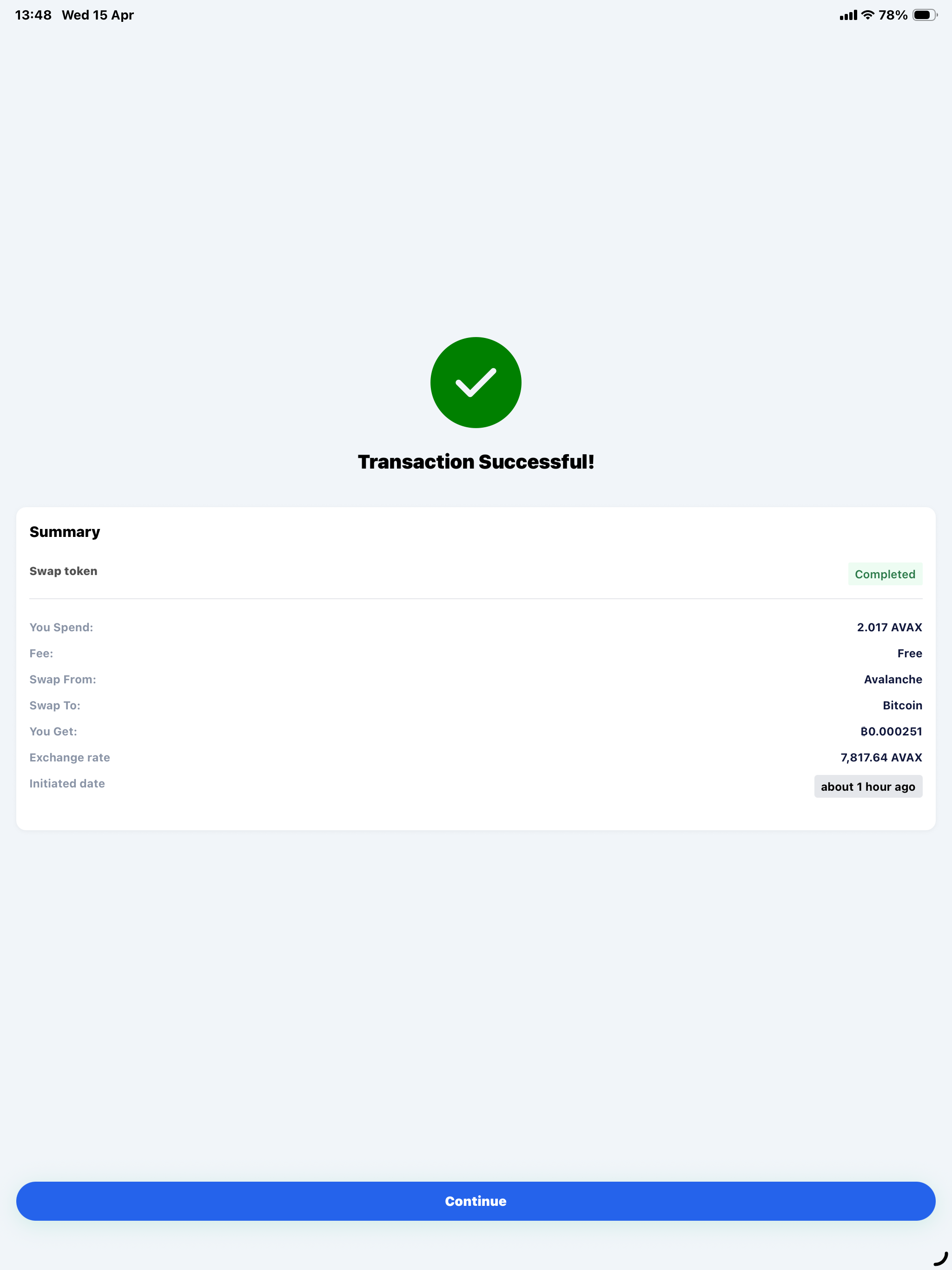Tap the Free fee value
This screenshot has height=1270, width=952.
(x=910, y=654)
